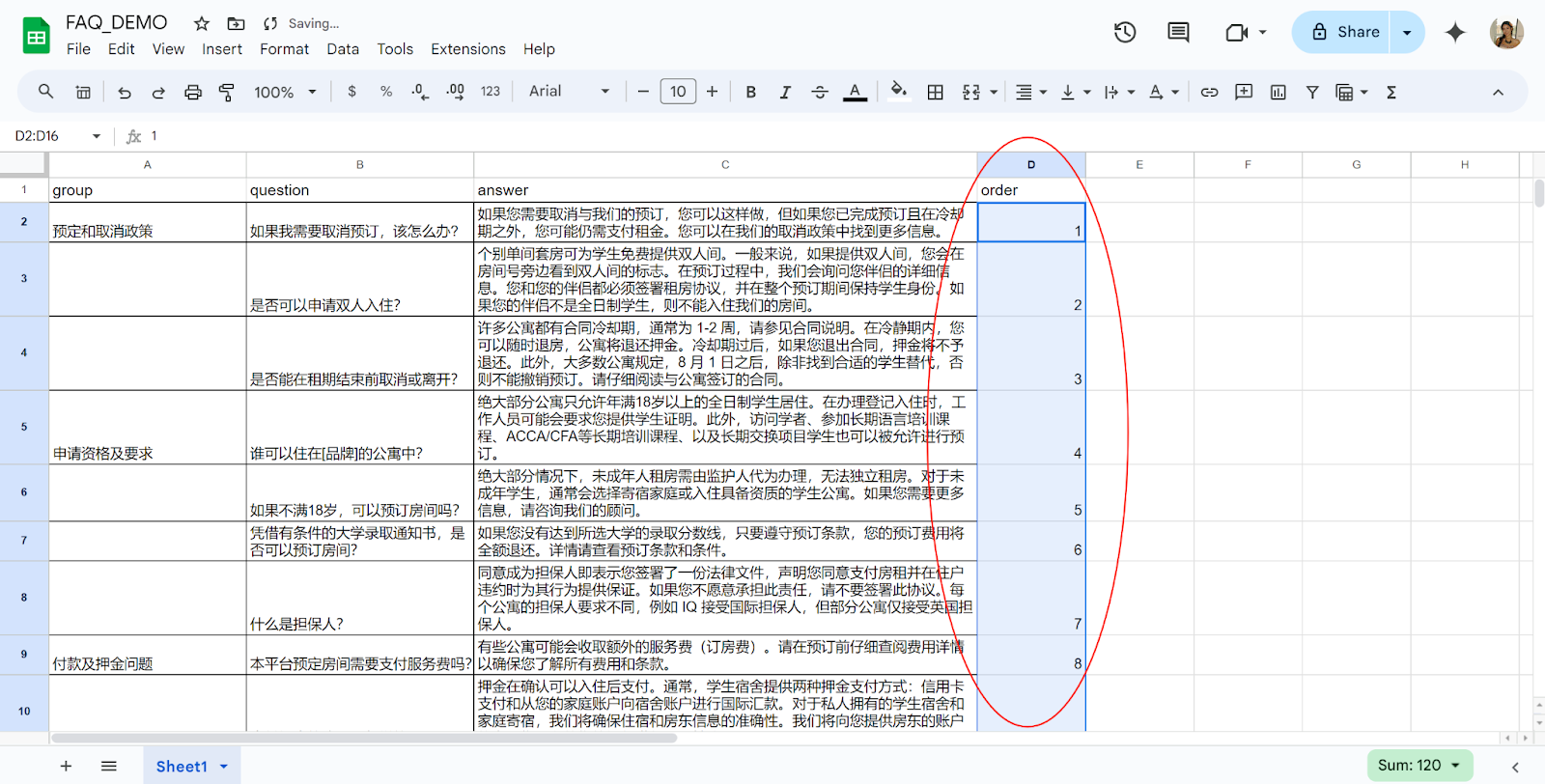This screenshot has height=784, width=1545.
Task: Open the fill color bucket
Action: click(x=898, y=91)
